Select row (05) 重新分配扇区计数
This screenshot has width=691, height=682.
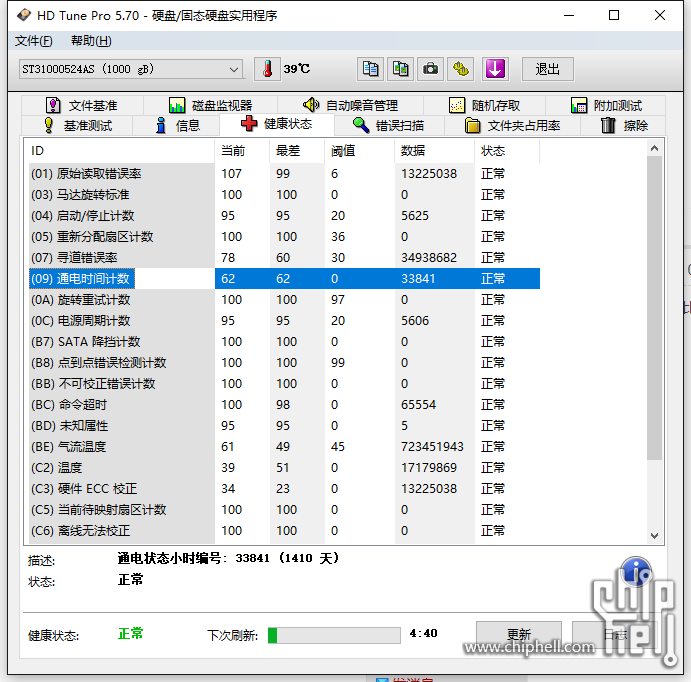click(x=285, y=237)
